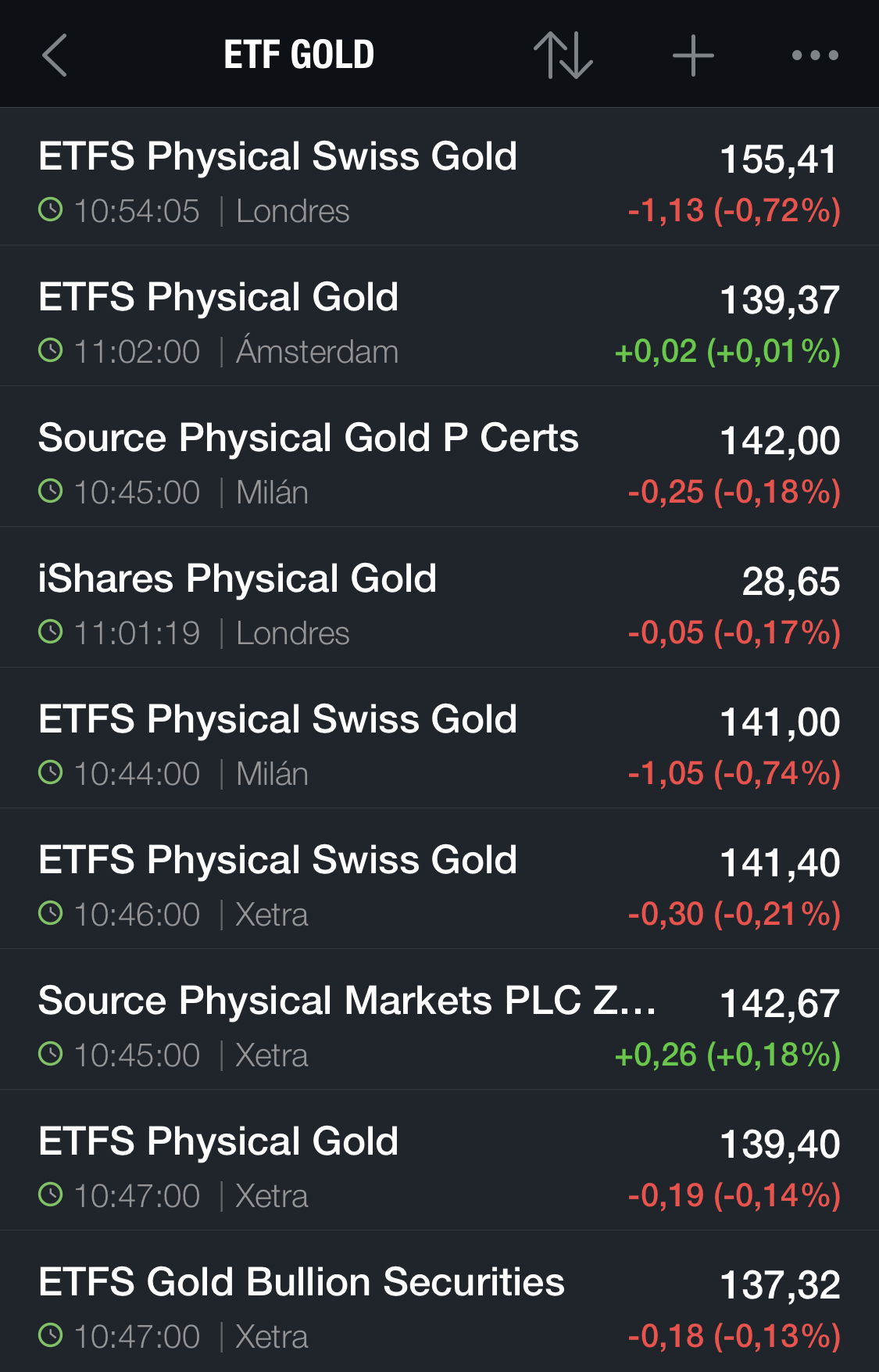The height and width of the screenshot is (1372, 879).
Task: Add a new item with the plus icon
Action: pos(693,56)
